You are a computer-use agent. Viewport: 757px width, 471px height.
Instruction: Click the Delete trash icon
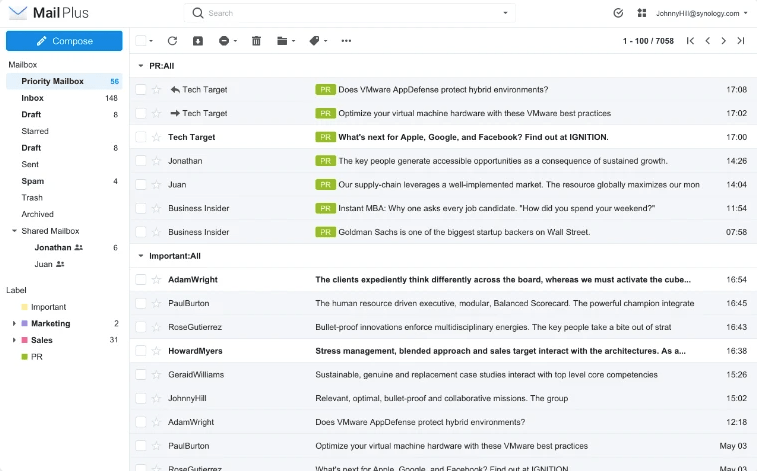point(256,41)
